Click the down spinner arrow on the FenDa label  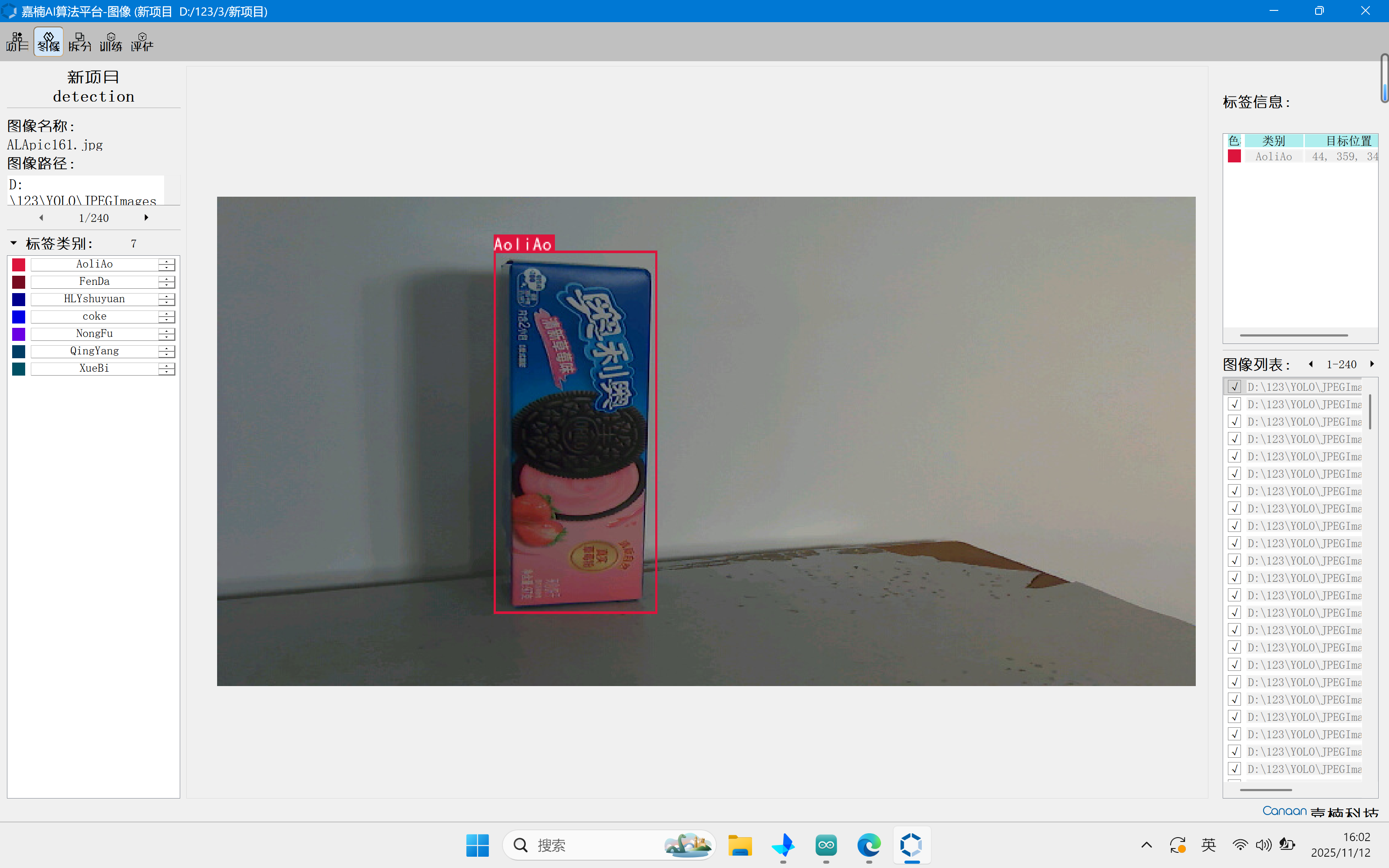point(166,285)
